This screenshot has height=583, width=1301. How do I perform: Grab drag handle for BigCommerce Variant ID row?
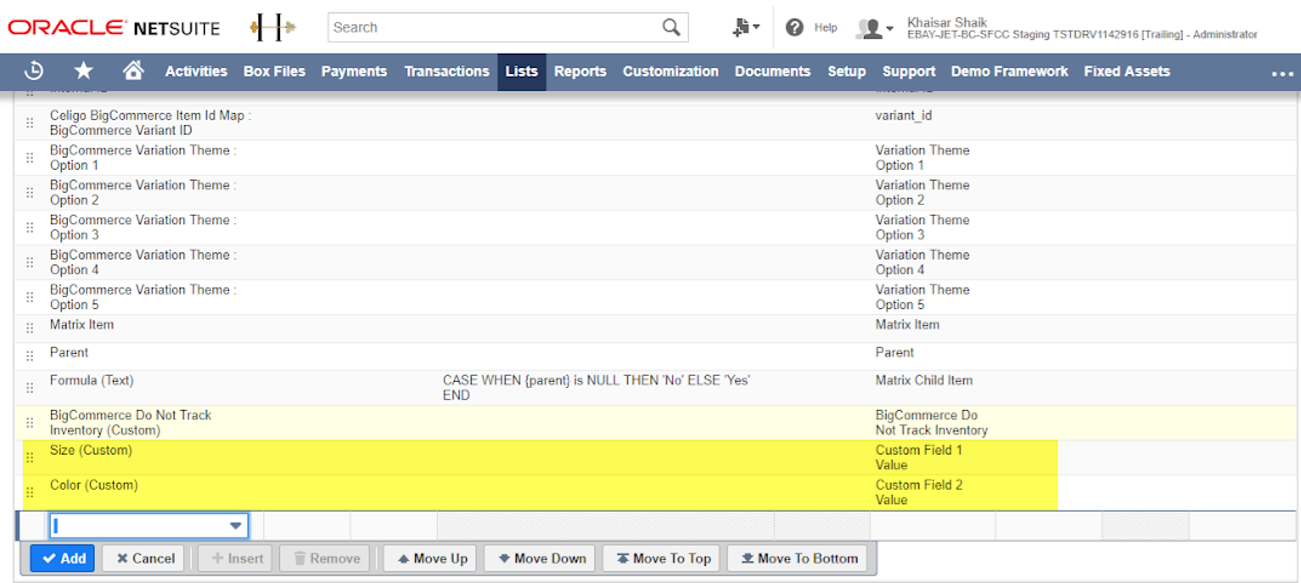click(x=29, y=123)
